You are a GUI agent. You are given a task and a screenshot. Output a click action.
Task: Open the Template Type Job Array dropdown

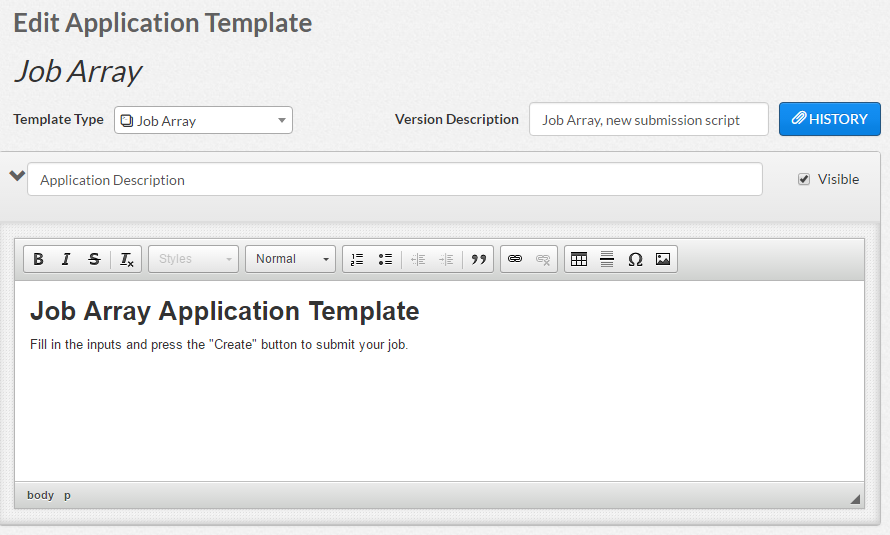click(x=203, y=120)
